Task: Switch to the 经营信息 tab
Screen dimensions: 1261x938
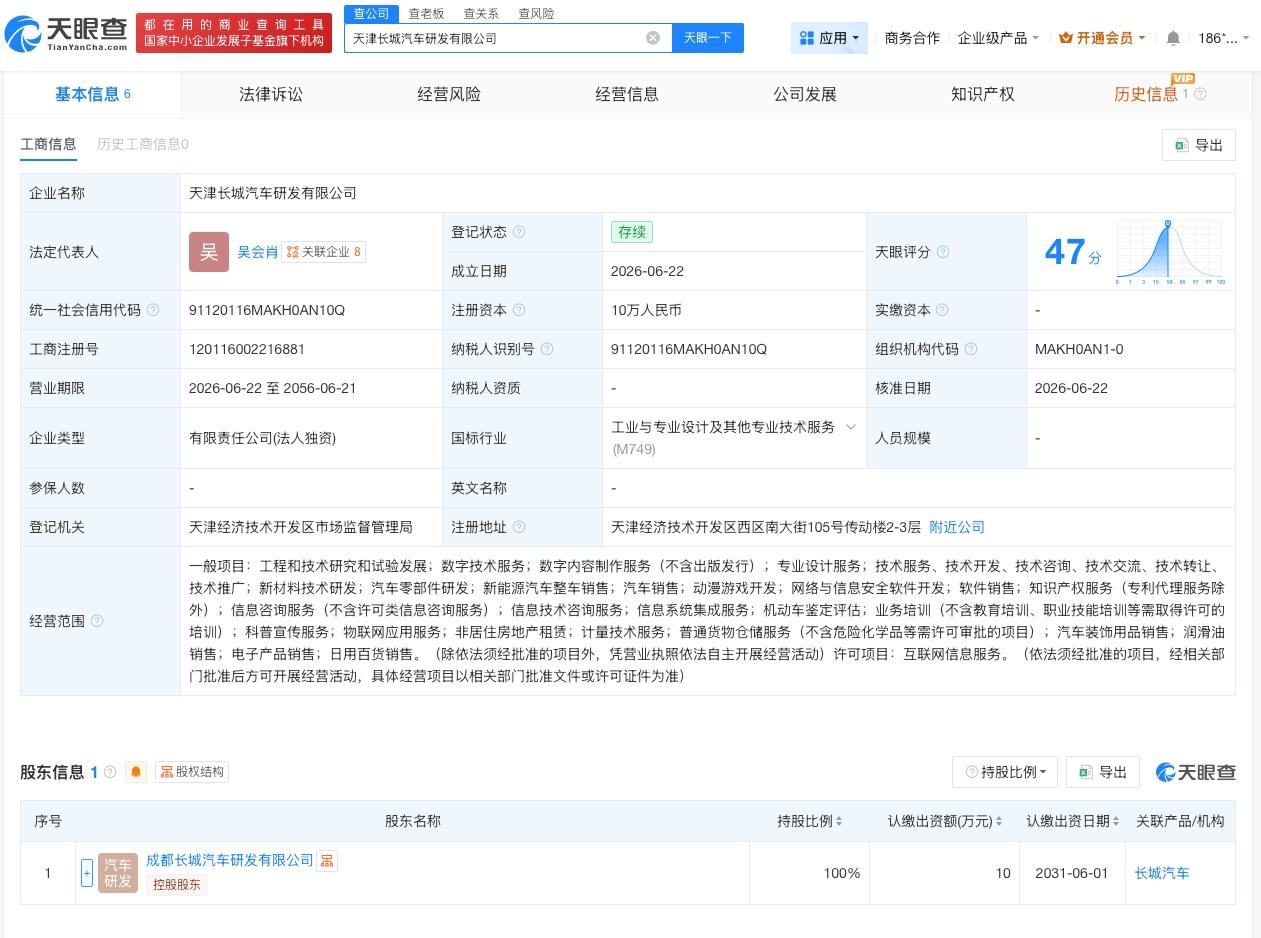Action: point(627,94)
